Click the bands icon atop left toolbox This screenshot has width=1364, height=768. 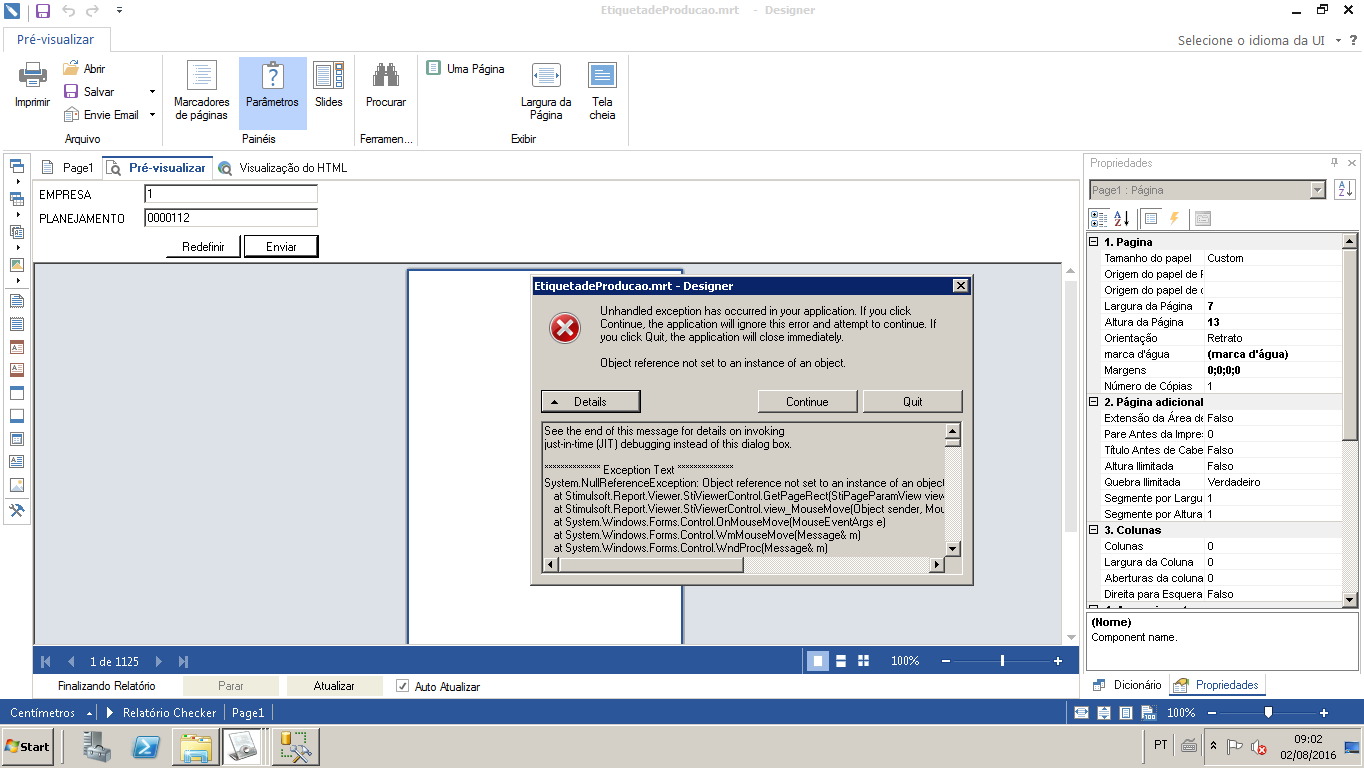tap(17, 166)
